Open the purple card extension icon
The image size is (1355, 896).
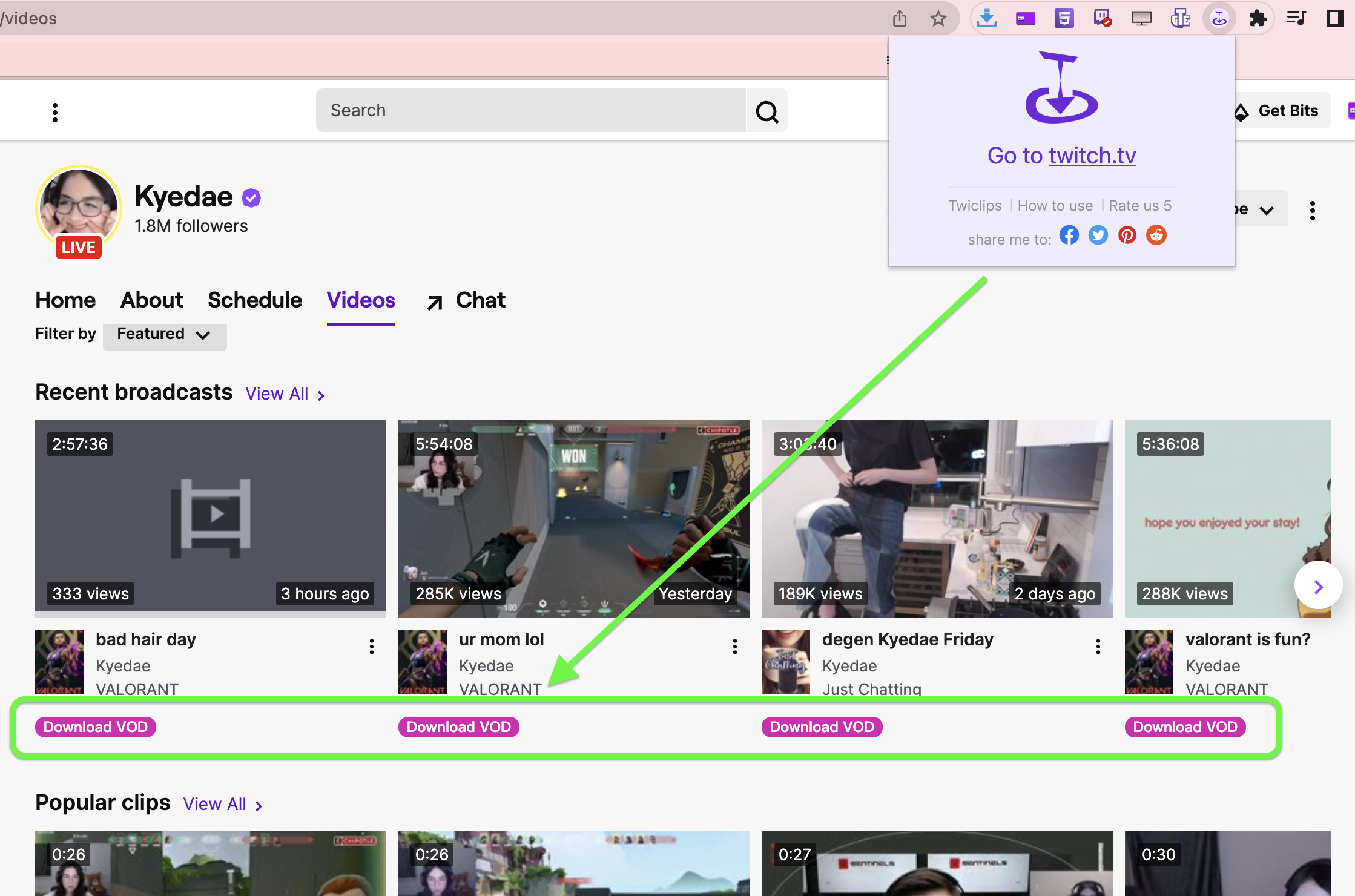(1025, 19)
